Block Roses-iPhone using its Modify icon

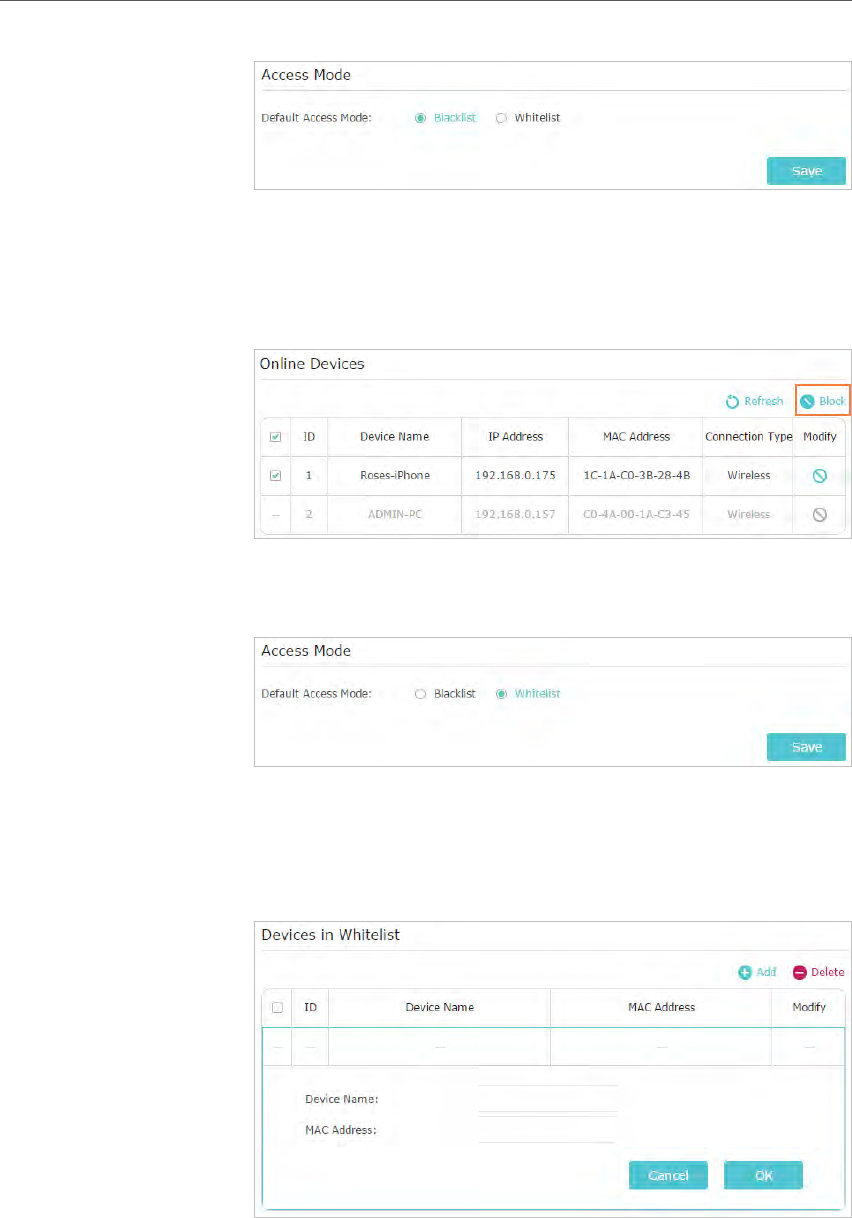819,475
